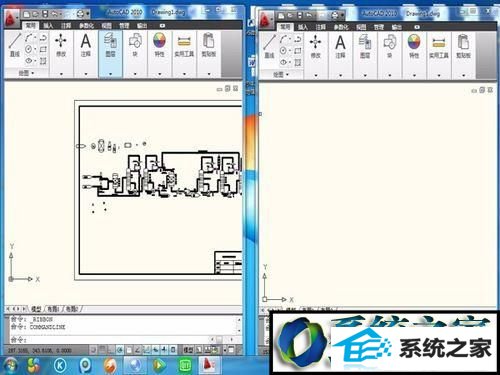Expand Modify panel arrow in left window
The image size is (500, 375).
click(61, 74)
